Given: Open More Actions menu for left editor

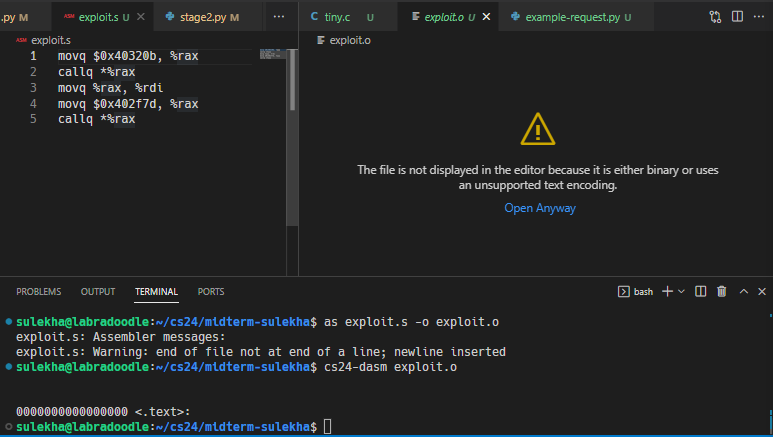Looking at the screenshot, I should coord(279,17).
